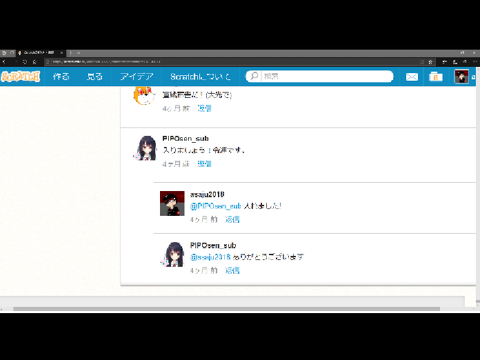Viewport: 480px width, 360px height.
Task: Click 返信 under asaju2018 reply
Action: 232,219
